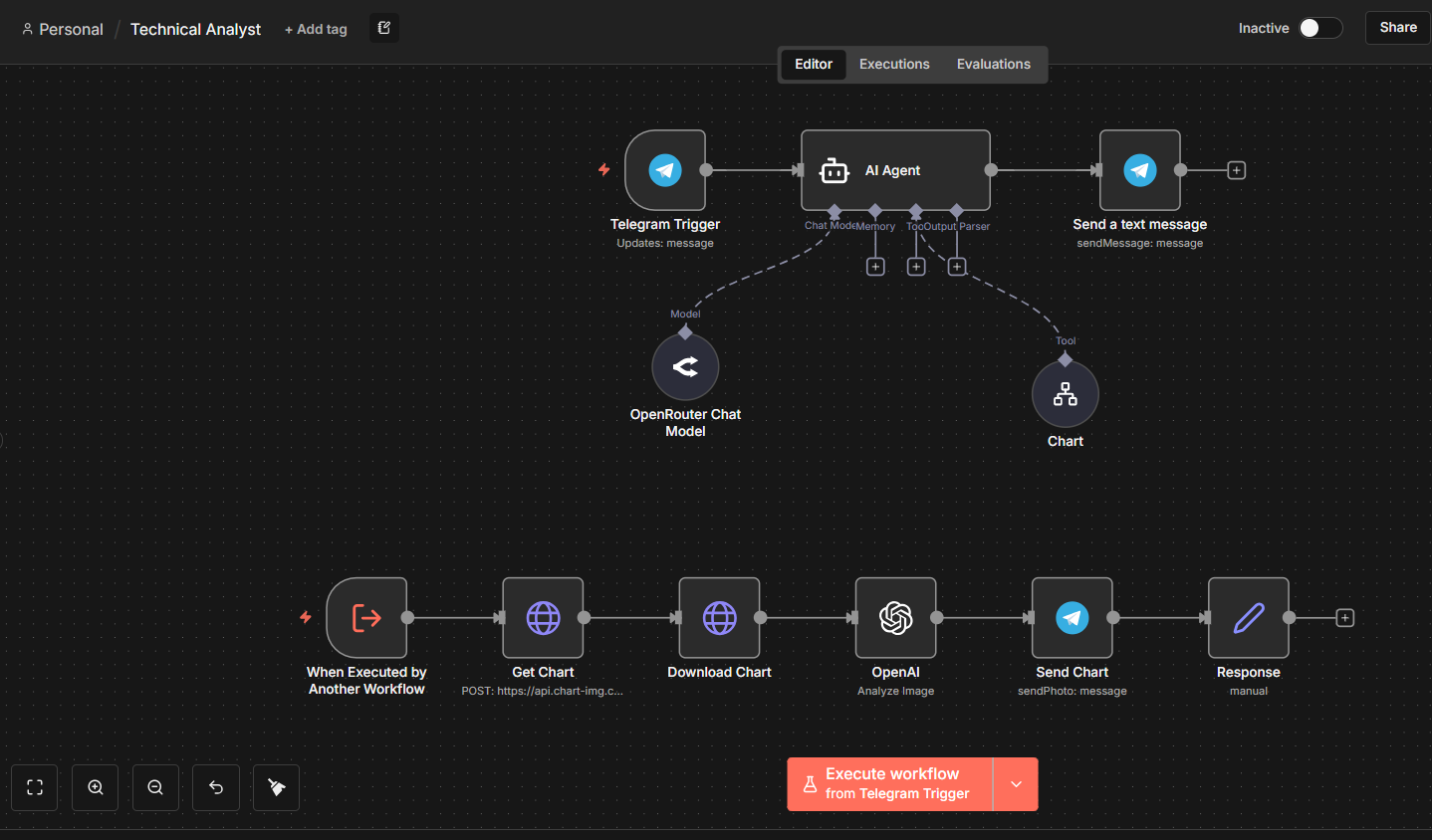This screenshot has width=1432, height=840.
Task: Open the OpenRouter Chat Model node
Action: [x=685, y=366]
